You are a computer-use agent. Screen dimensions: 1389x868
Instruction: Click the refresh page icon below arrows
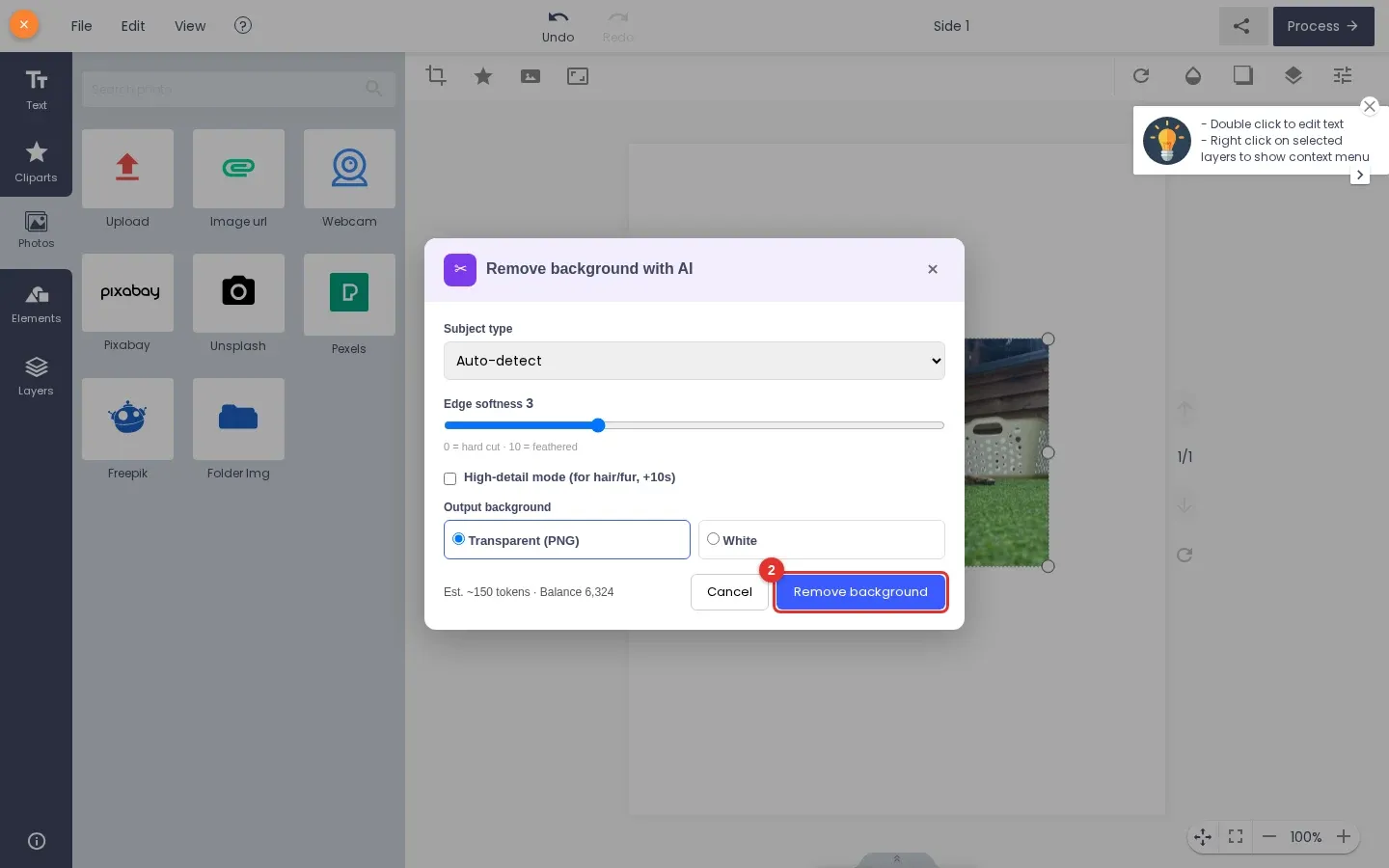pyautogui.click(x=1185, y=555)
